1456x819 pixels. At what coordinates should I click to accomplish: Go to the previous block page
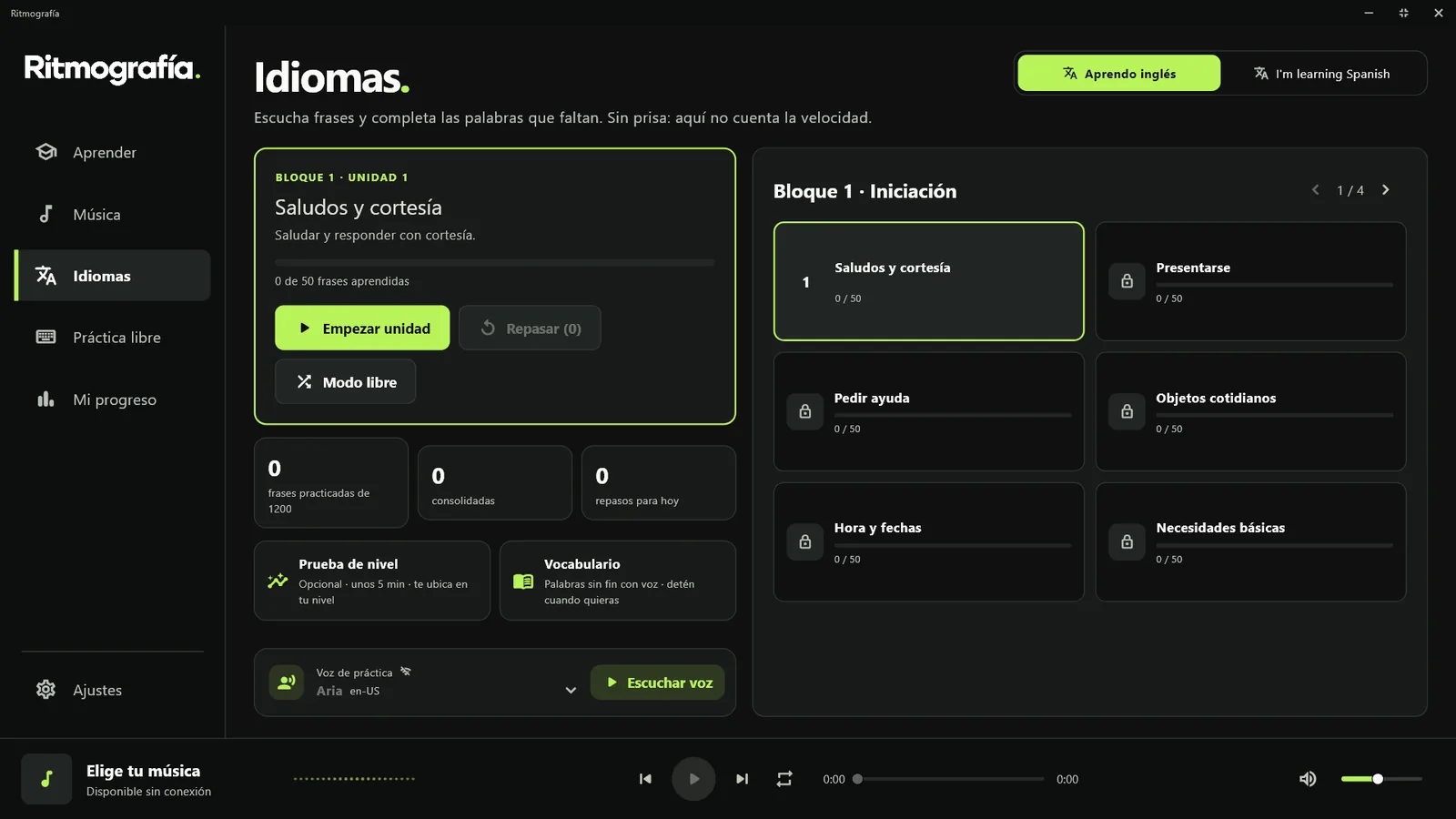[1316, 190]
